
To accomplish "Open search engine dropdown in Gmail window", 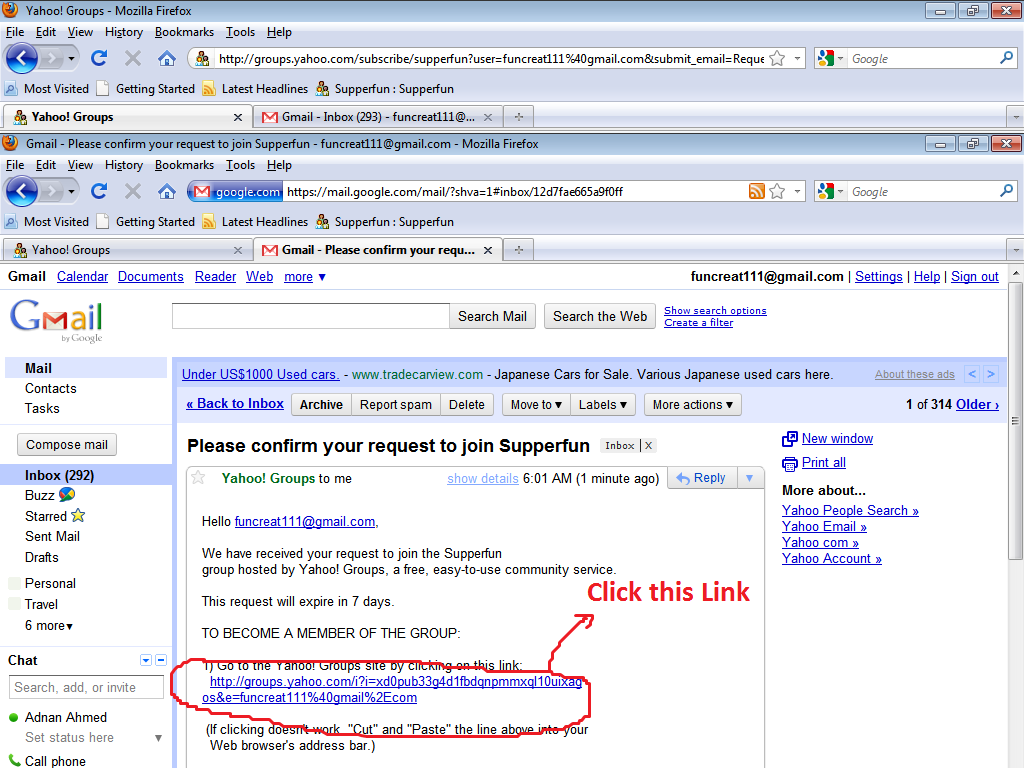I will click(x=840, y=191).
